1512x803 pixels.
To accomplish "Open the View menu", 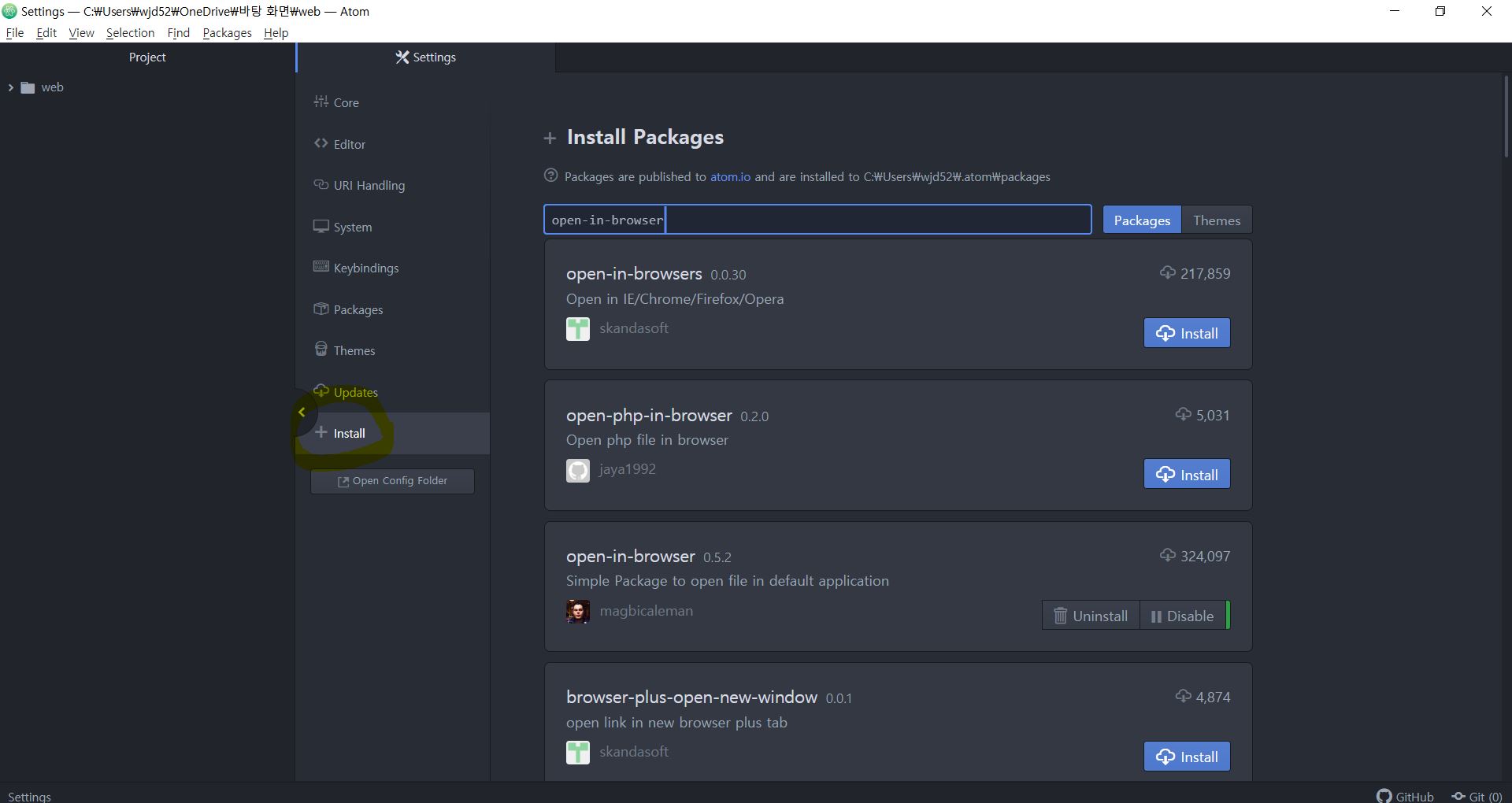I will click(81, 32).
